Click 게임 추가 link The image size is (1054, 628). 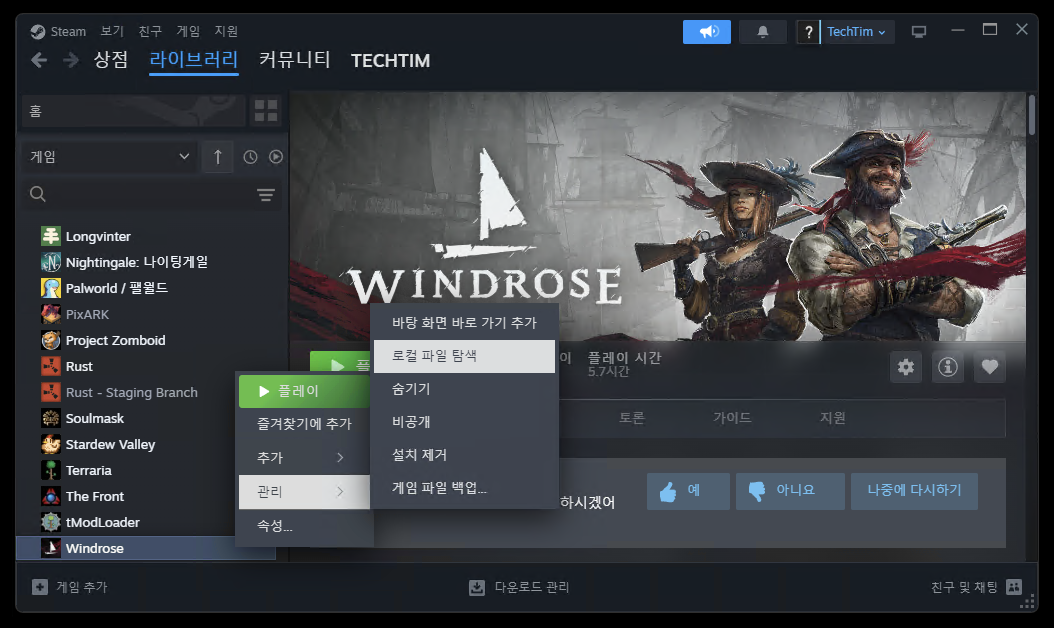pyautogui.click(x=81, y=587)
